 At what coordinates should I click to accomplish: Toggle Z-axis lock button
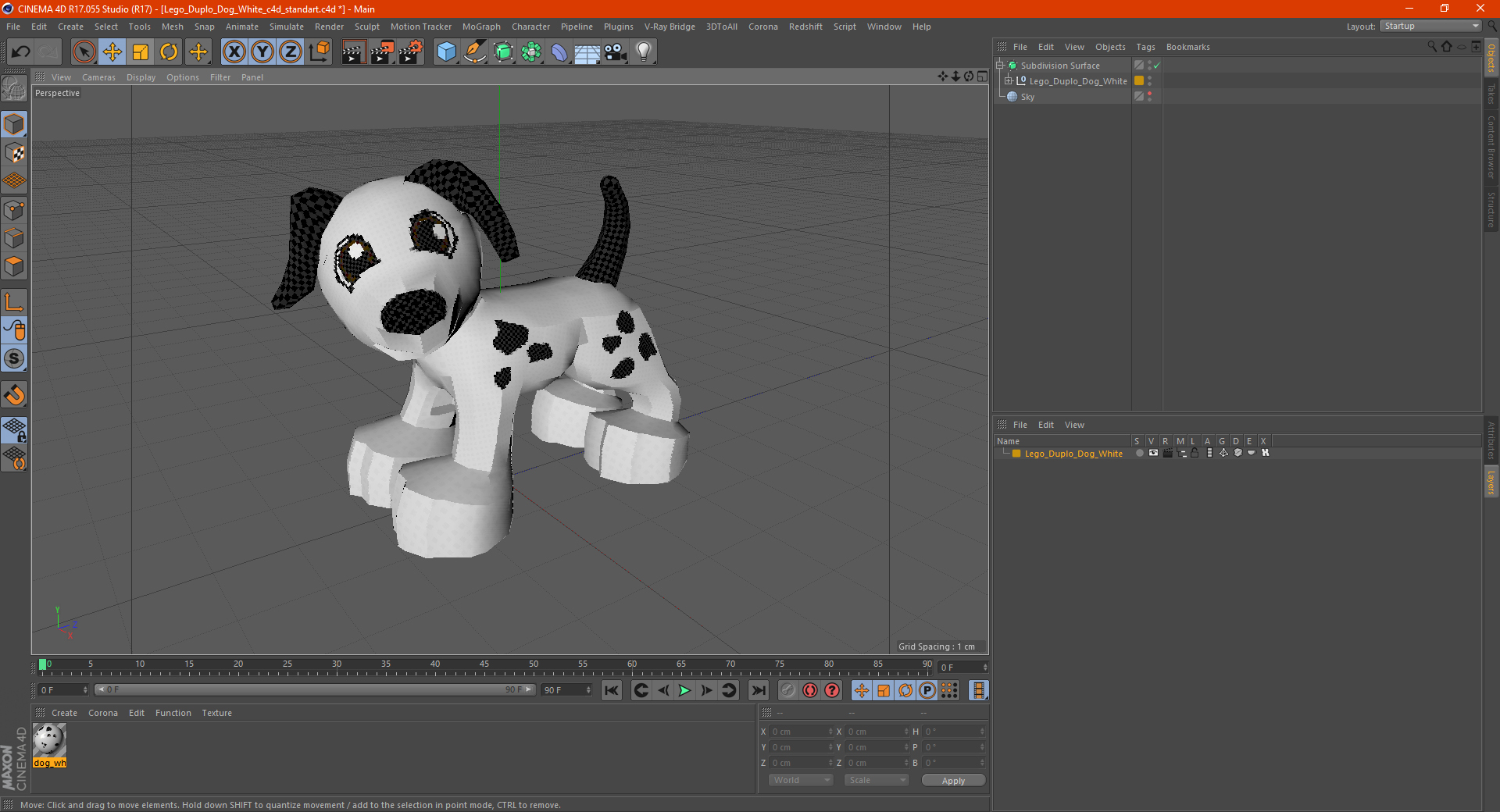291,52
